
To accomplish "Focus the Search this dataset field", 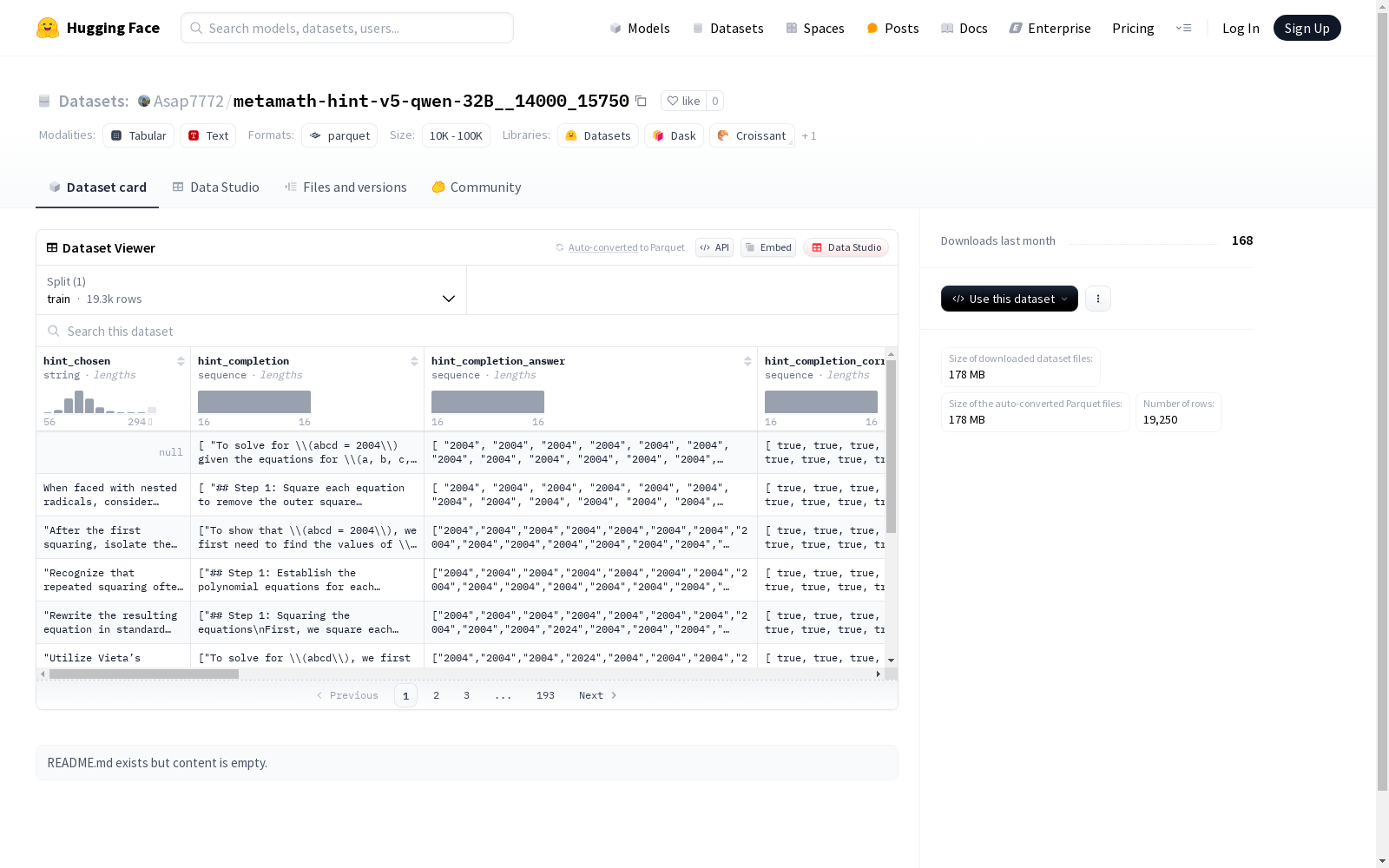I will click(x=467, y=331).
